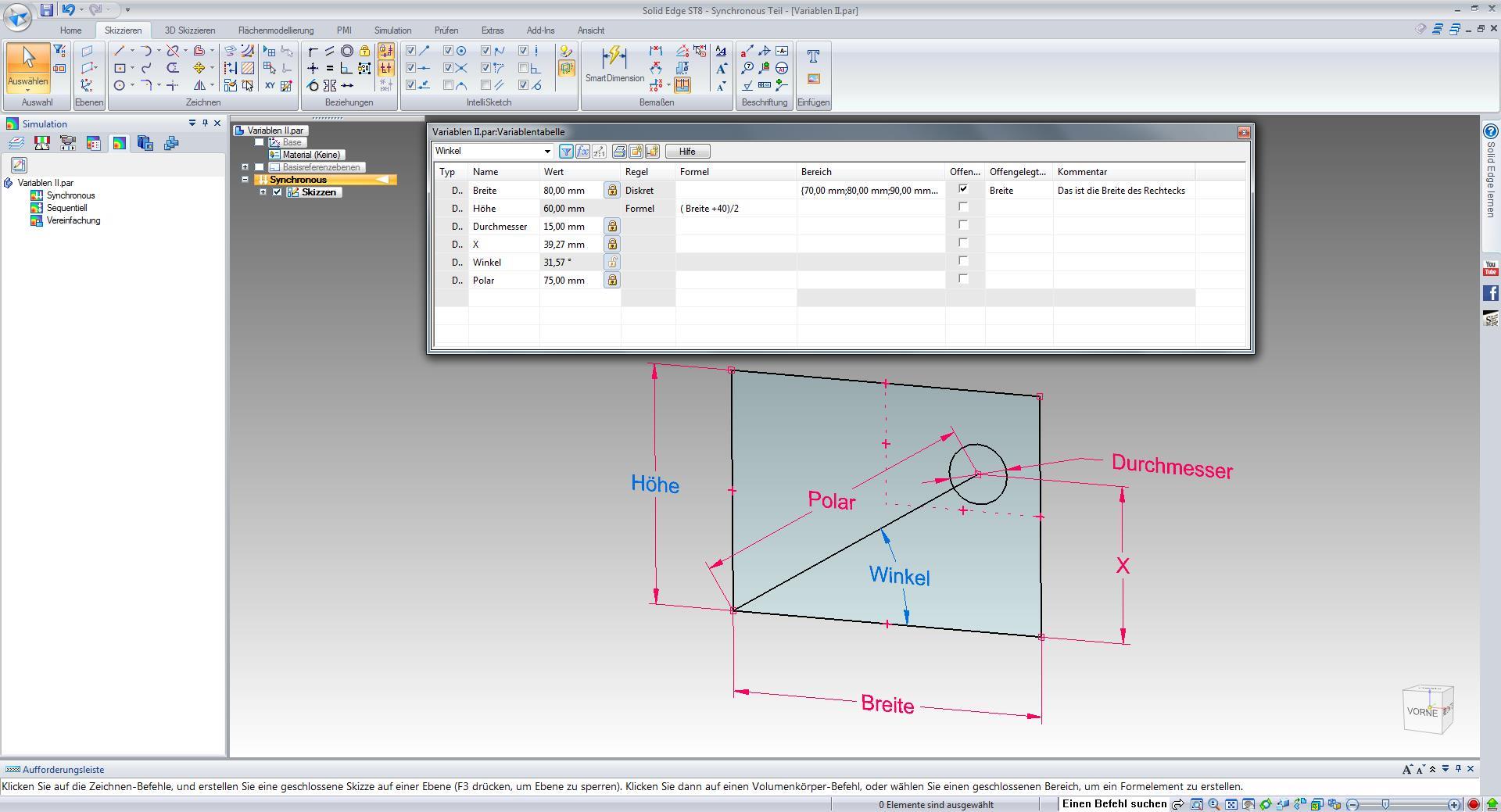This screenshot has width=1501, height=812.
Task: Open the Auswählen dropdown arrow
Action: pyautogui.click(x=27, y=89)
